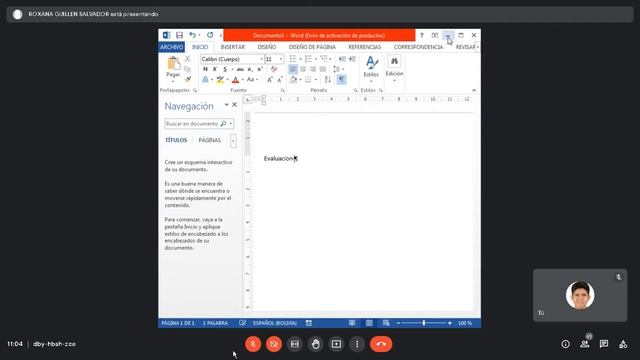Switch to the DISEÑO DE PÁGINA tab
Screen dimensions: 640x360
pyautogui.click(x=312, y=47)
